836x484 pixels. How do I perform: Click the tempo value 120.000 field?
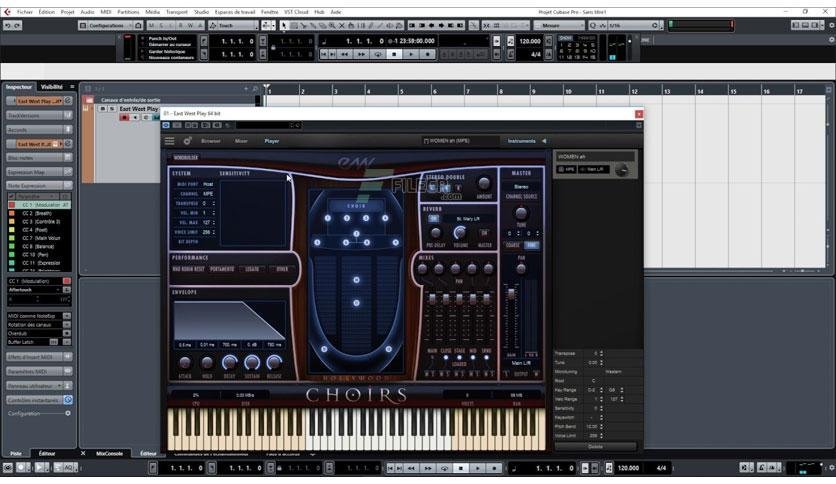click(529, 42)
